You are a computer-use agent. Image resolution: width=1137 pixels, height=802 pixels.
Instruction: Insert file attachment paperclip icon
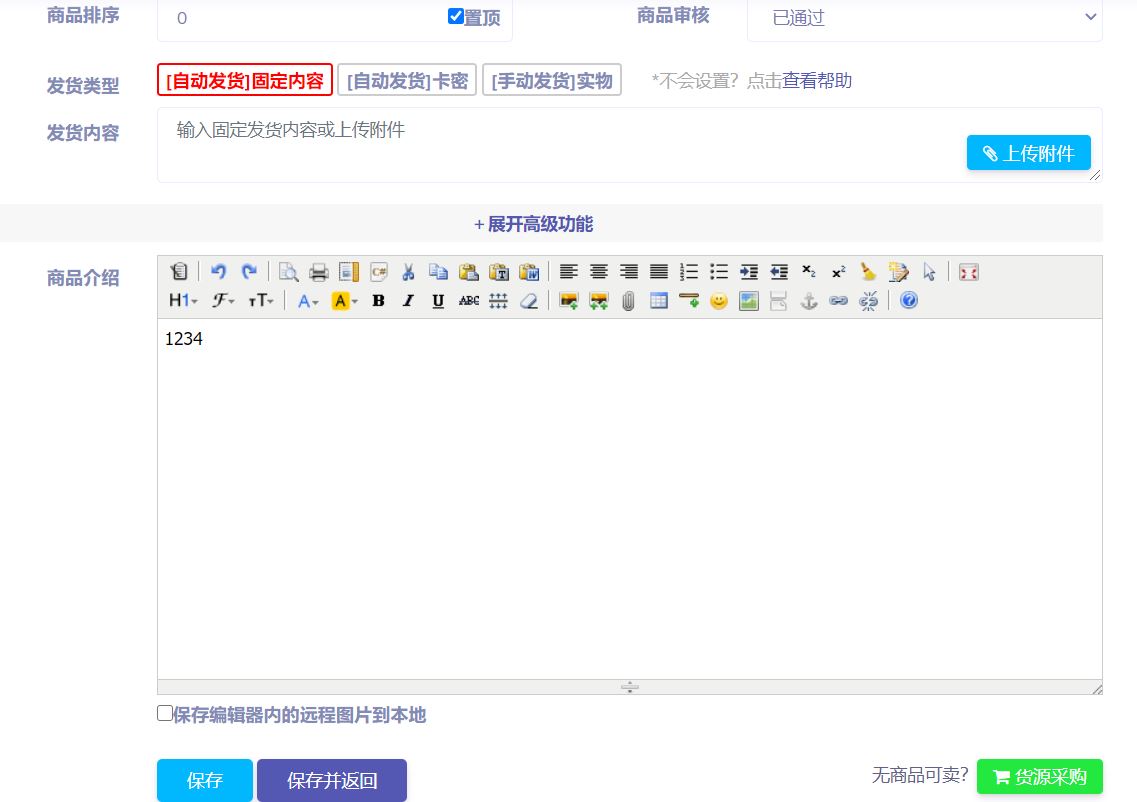click(x=628, y=301)
